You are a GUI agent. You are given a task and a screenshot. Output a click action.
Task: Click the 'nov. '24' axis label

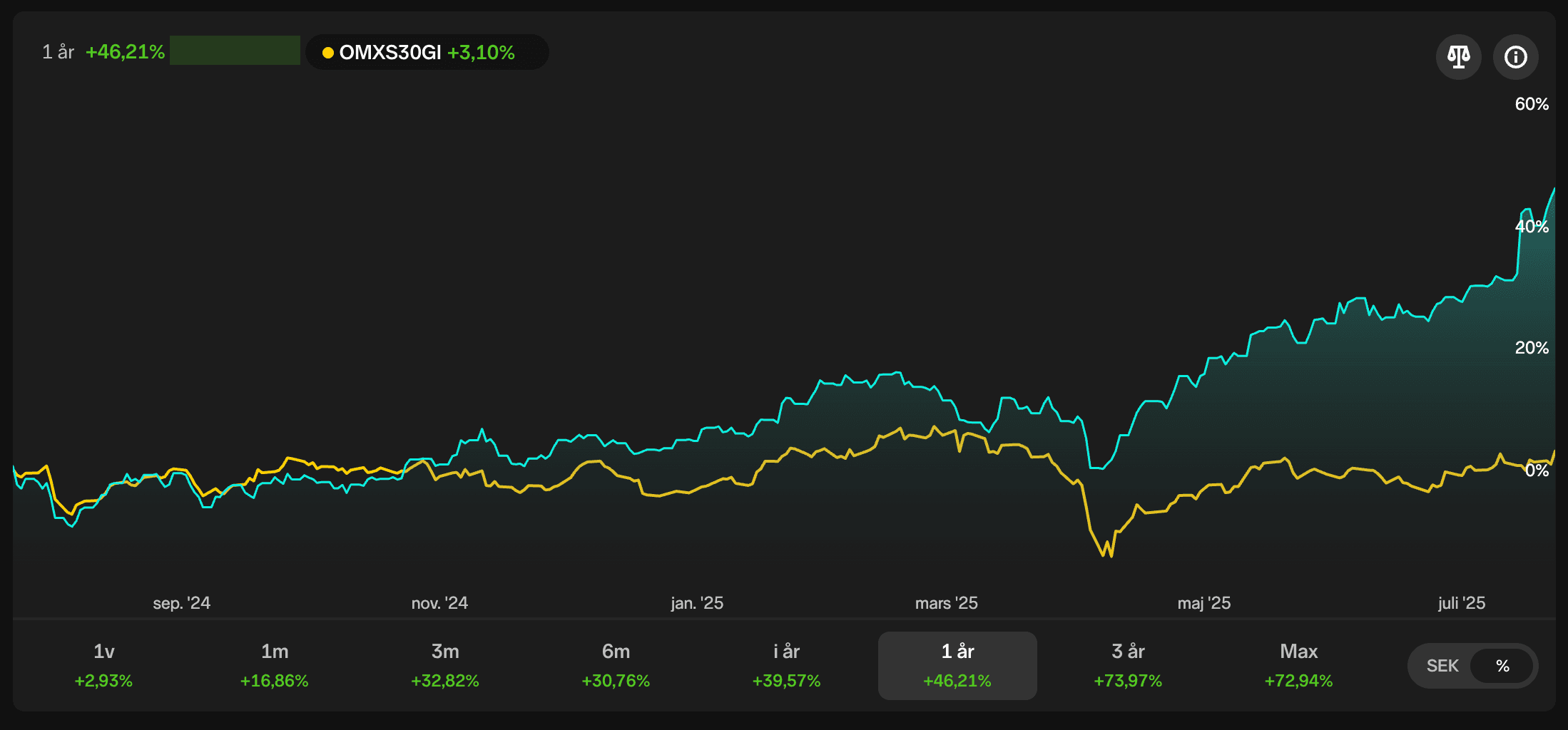point(439,603)
